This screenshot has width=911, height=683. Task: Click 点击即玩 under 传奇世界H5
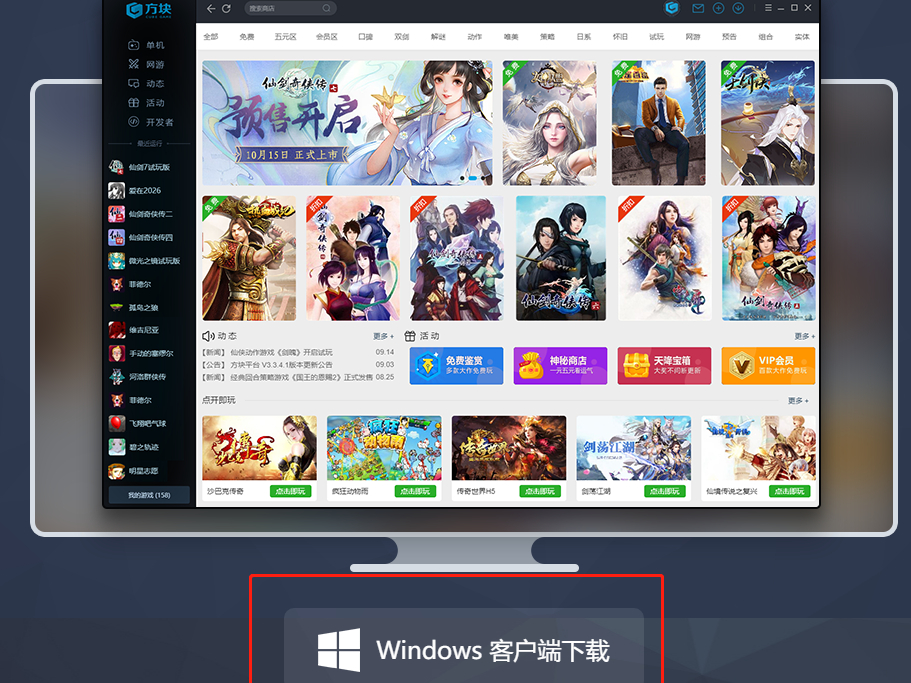point(540,491)
